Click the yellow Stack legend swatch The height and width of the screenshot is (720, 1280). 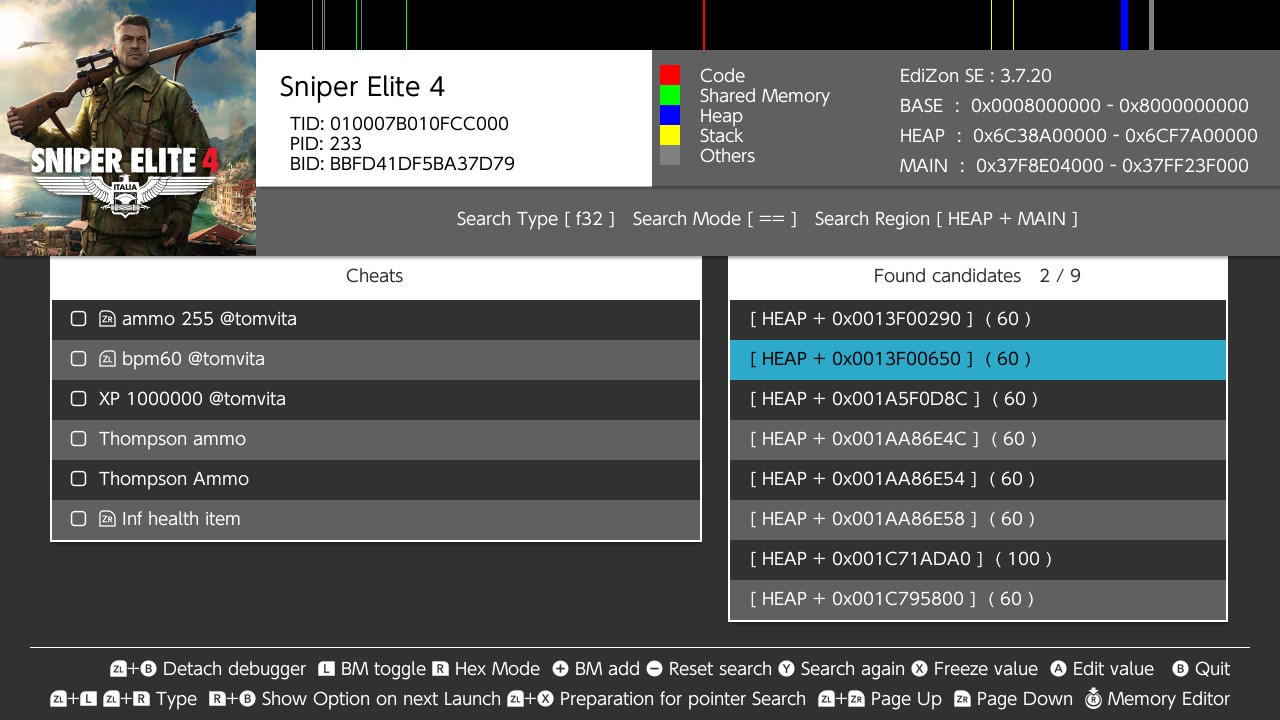tap(670, 135)
